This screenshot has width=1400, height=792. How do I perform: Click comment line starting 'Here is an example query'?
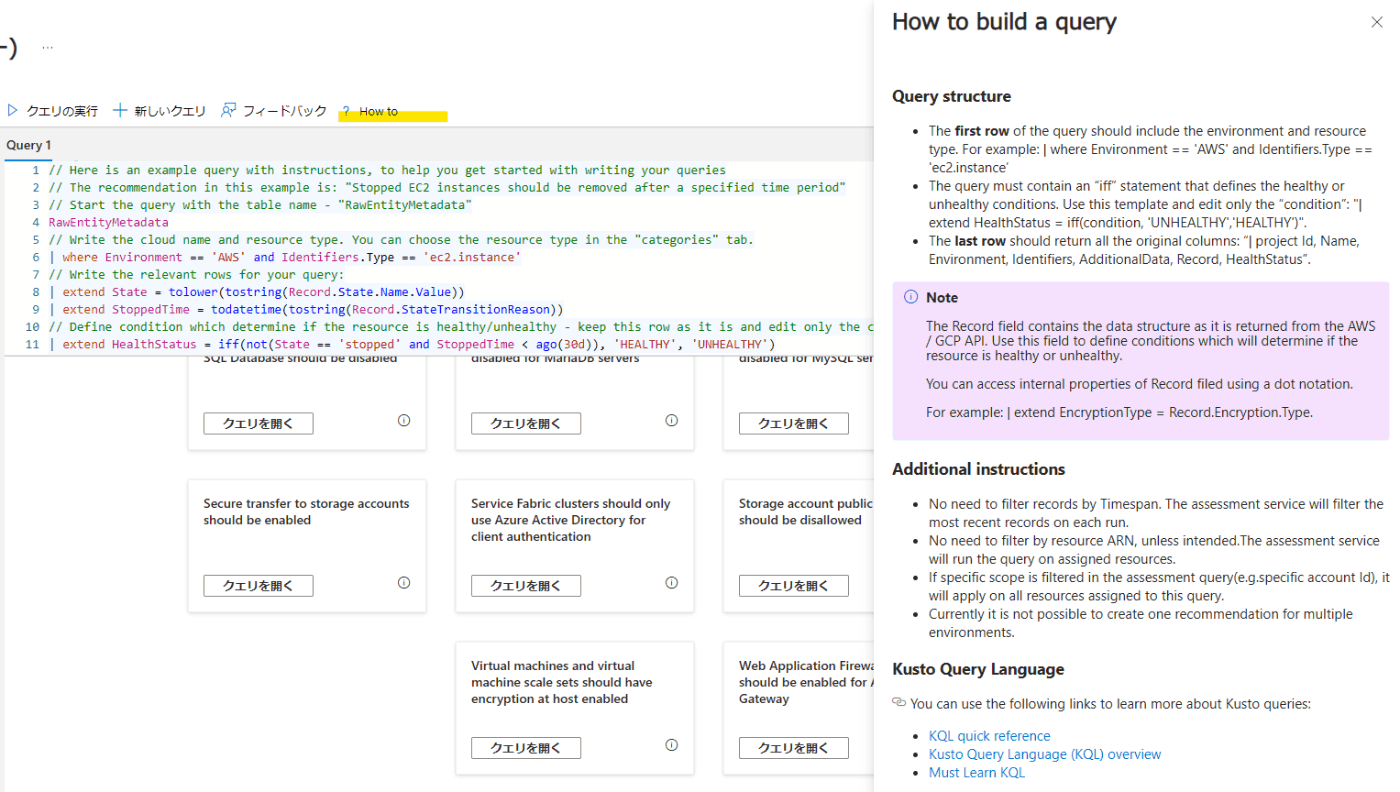click(x=387, y=170)
